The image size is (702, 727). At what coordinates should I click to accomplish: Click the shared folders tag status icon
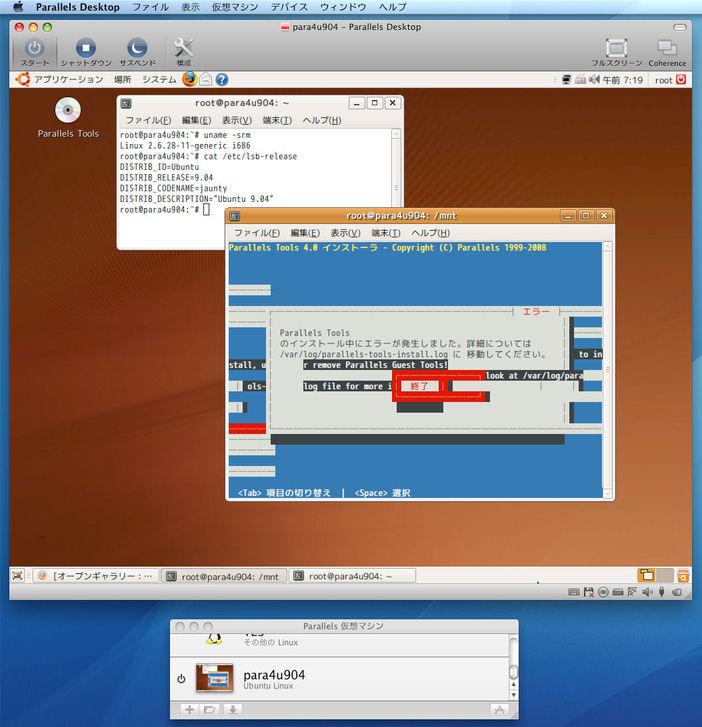pos(677,592)
